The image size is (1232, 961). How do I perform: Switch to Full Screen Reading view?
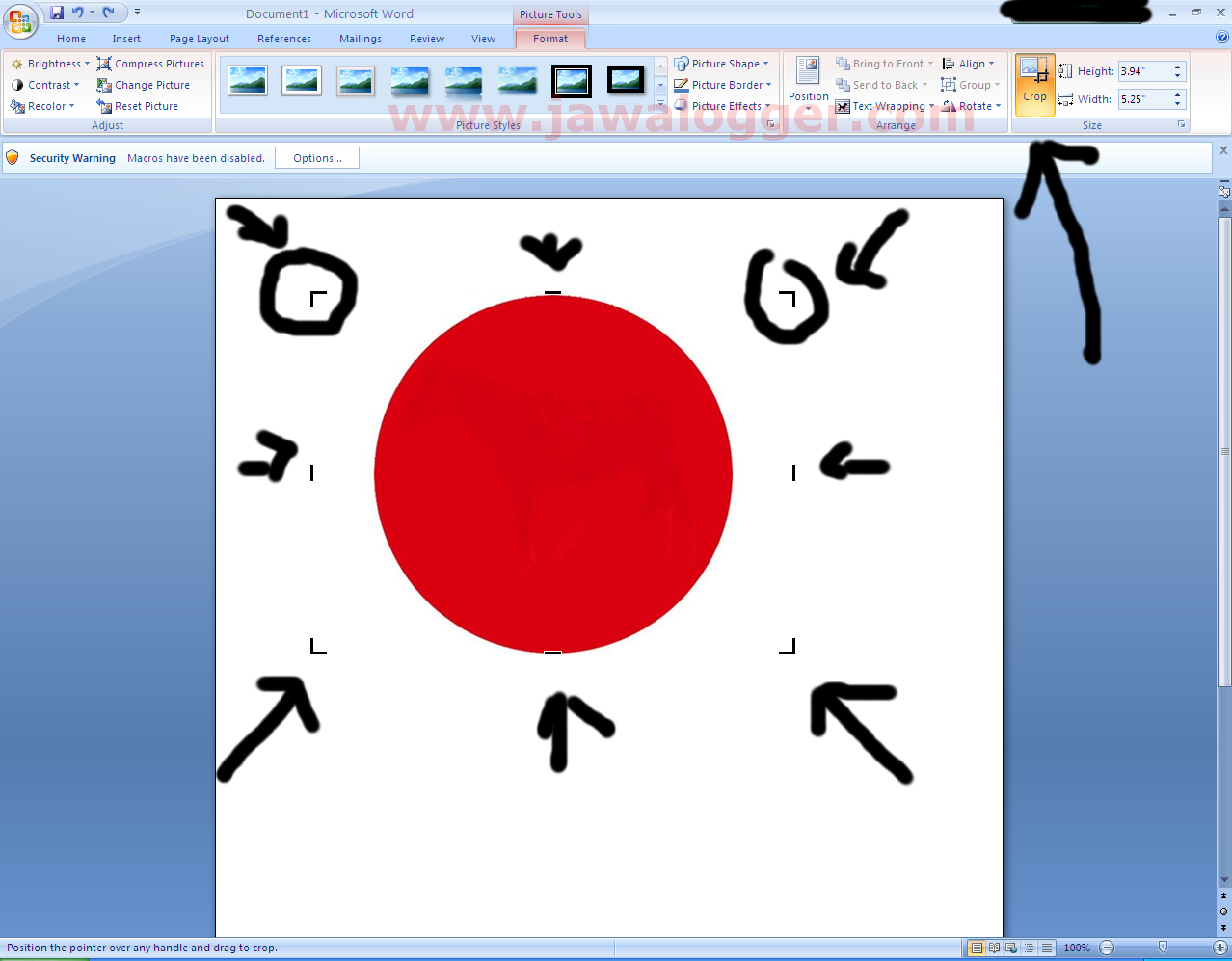click(994, 948)
